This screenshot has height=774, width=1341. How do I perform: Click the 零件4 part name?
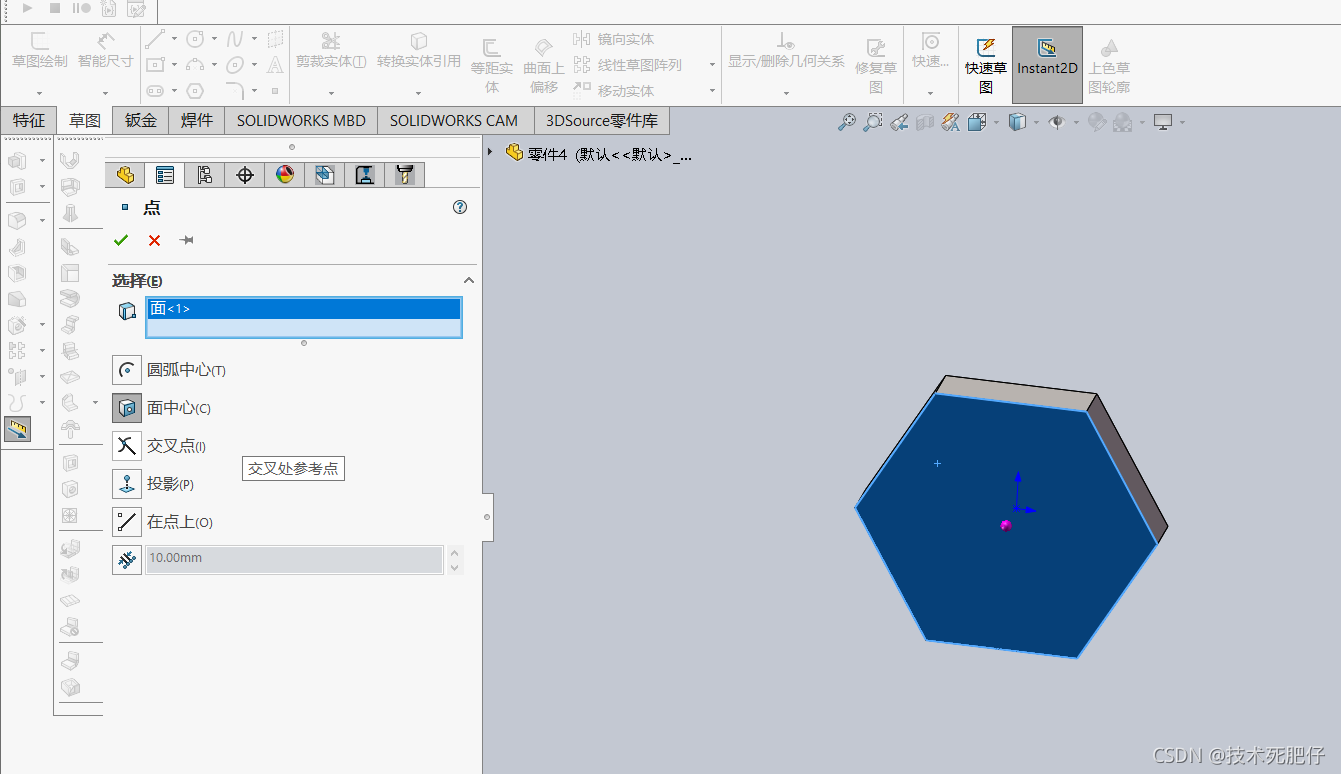tap(609, 154)
